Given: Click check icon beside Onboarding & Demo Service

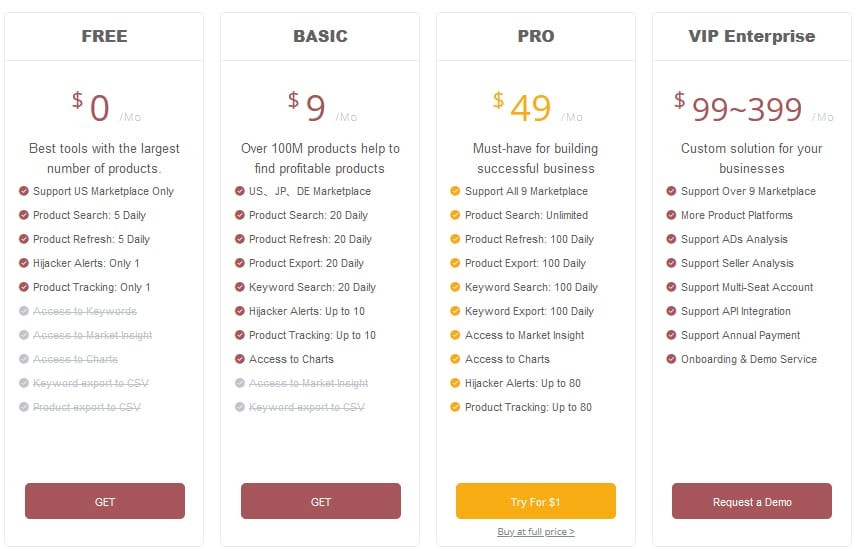Looking at the screenshot, I should (671, 359).
